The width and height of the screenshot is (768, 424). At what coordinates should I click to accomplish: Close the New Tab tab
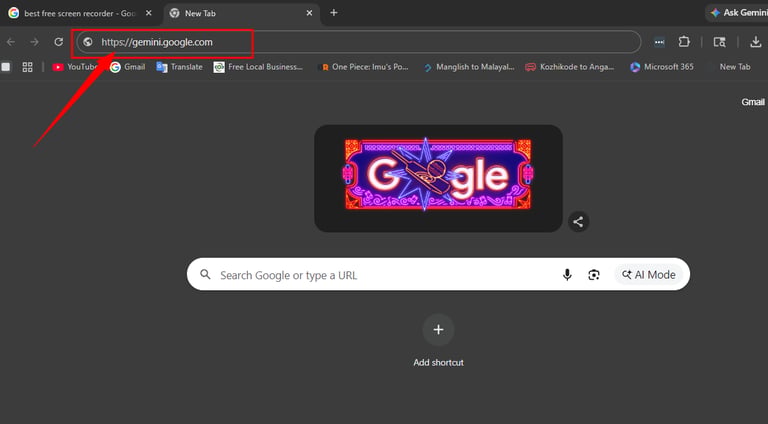309,13
